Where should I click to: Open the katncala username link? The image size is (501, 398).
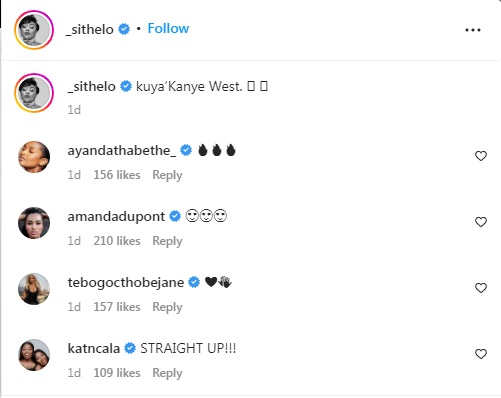point(94,349)
